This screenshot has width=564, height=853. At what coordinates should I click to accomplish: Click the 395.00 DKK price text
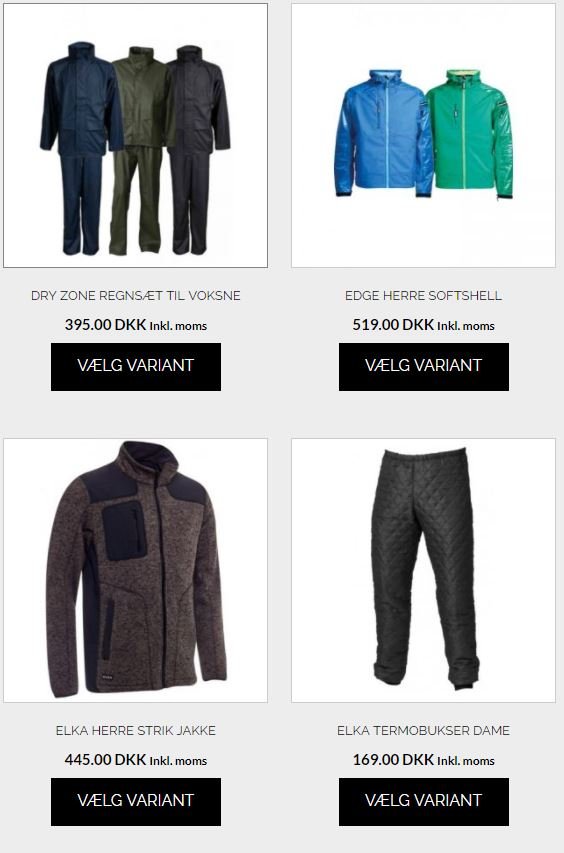[106, 325]
